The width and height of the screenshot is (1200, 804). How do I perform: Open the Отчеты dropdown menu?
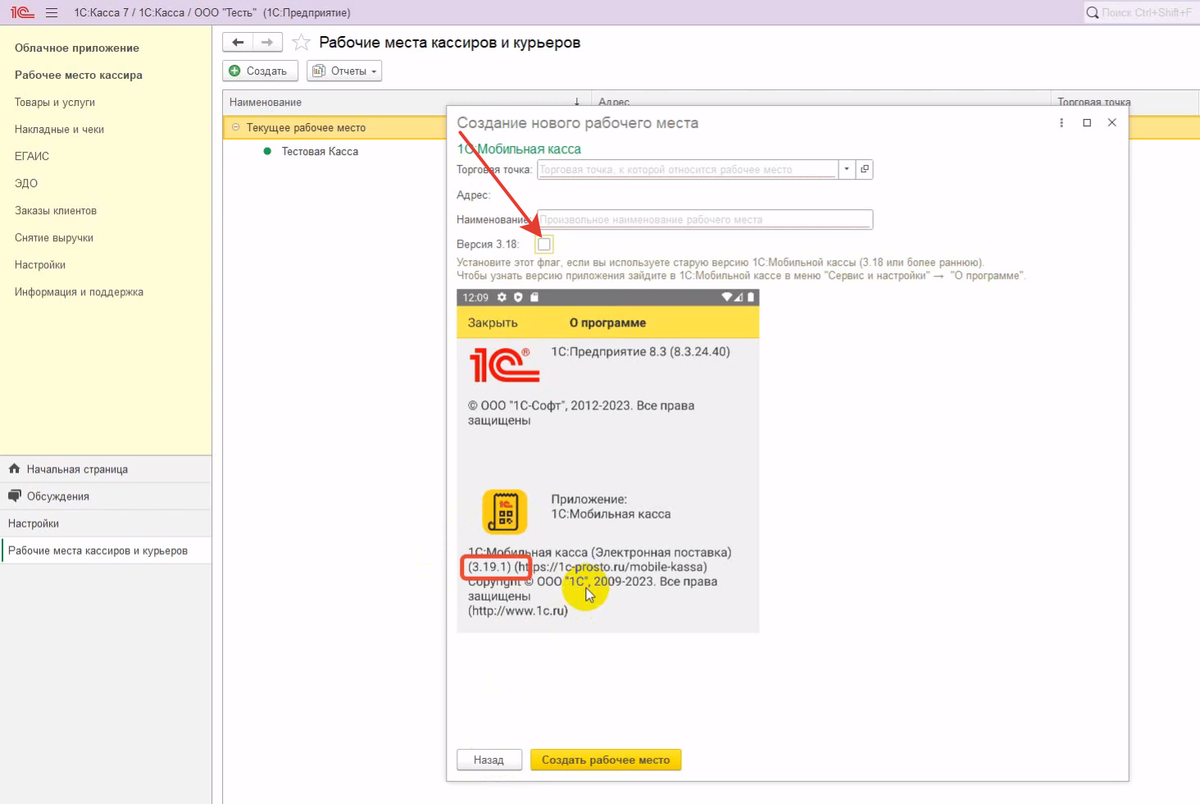point(344,71)
